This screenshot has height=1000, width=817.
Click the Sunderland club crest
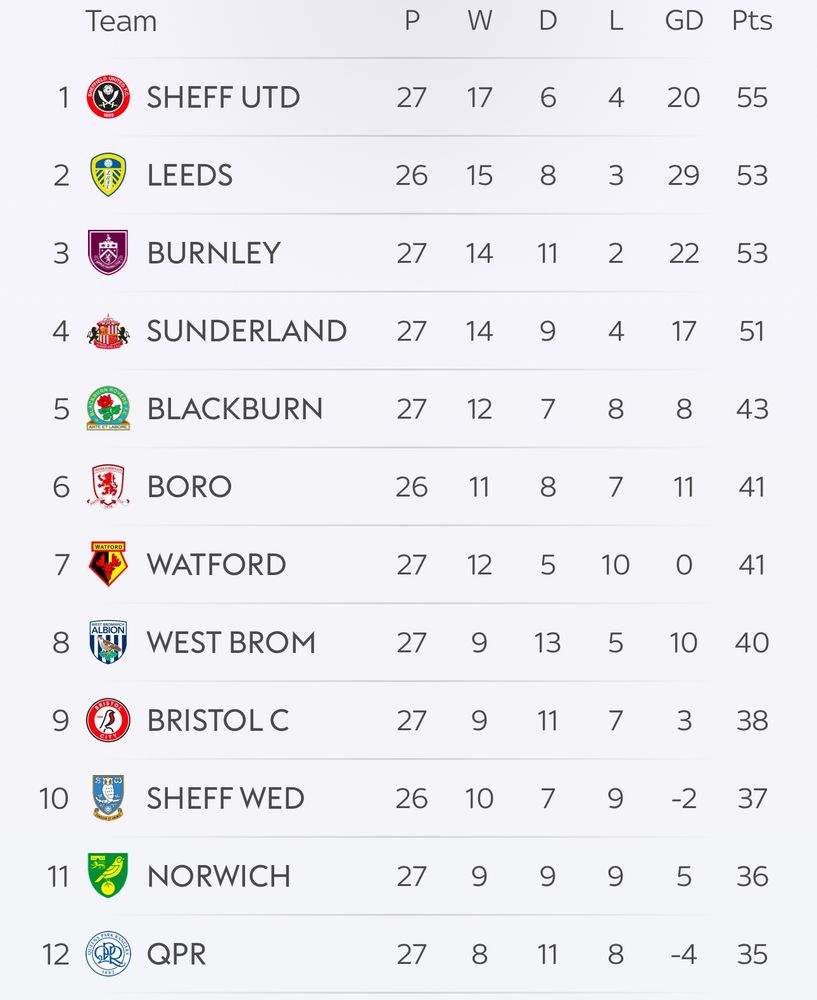(108, 331)
